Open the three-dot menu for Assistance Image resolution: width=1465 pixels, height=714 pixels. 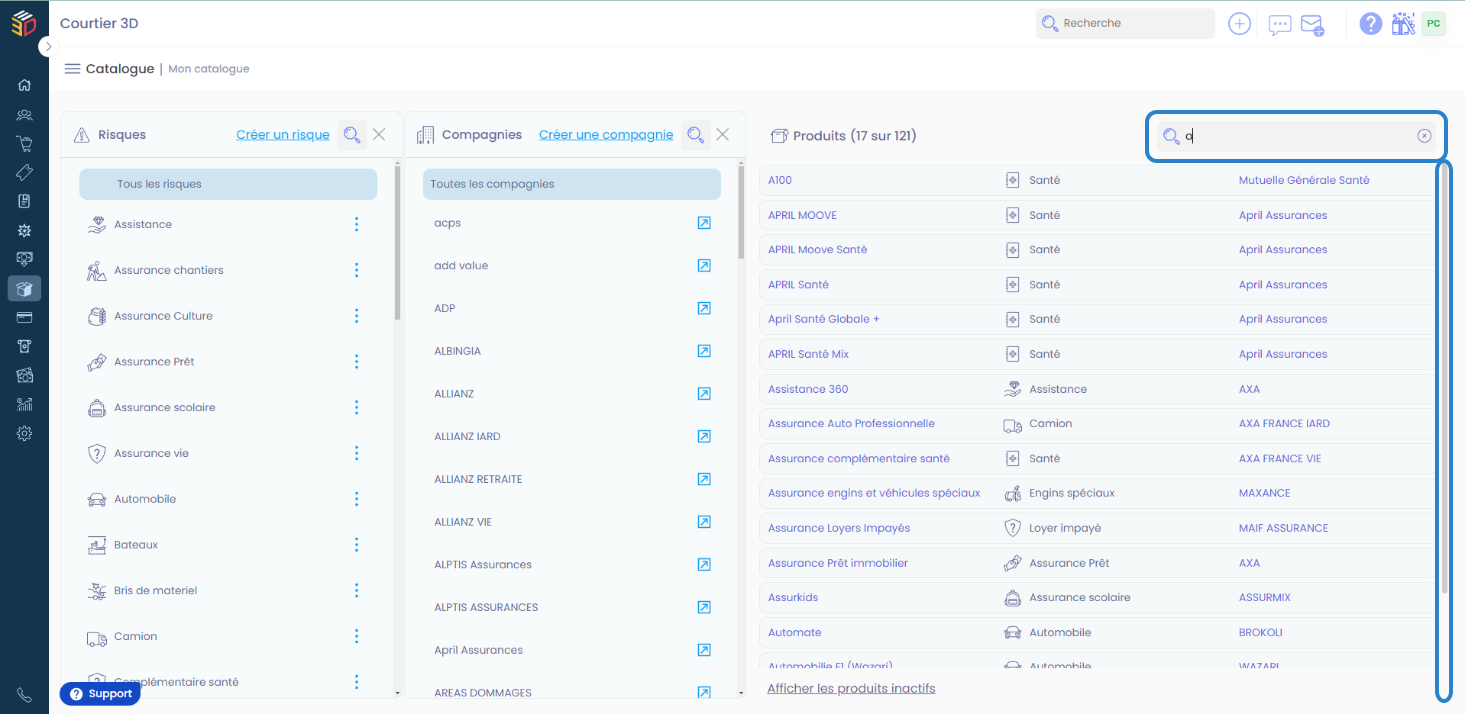tap(357, 225)
